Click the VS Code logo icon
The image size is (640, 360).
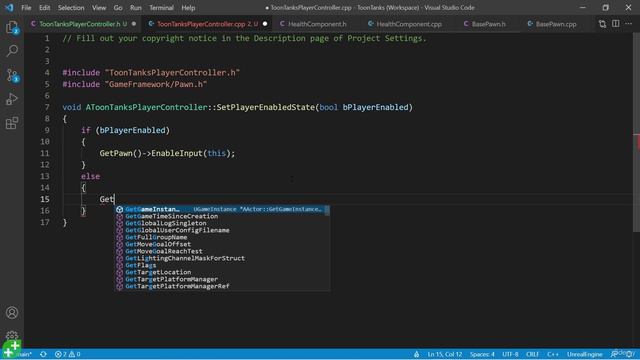click(9, 7)
